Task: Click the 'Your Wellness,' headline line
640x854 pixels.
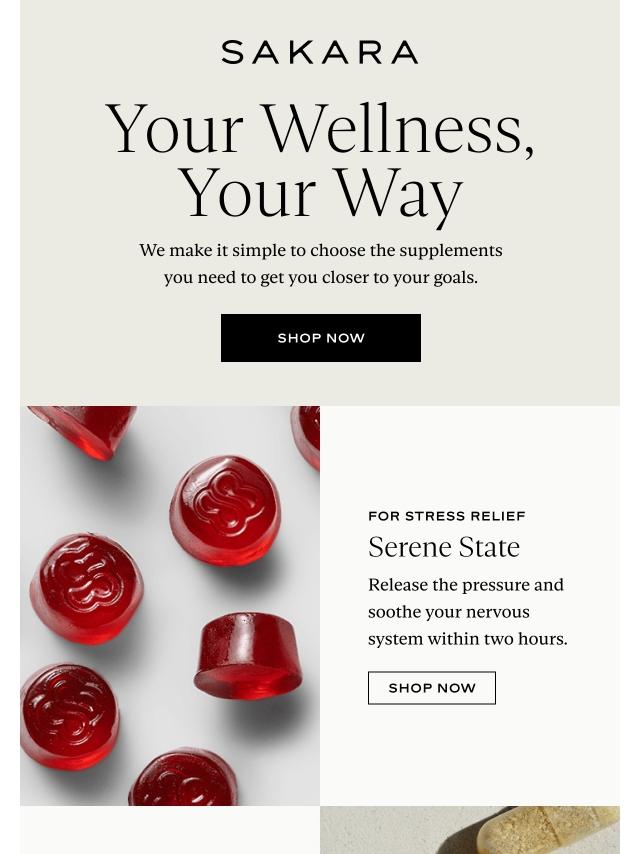Action: [x=320, y=129]
